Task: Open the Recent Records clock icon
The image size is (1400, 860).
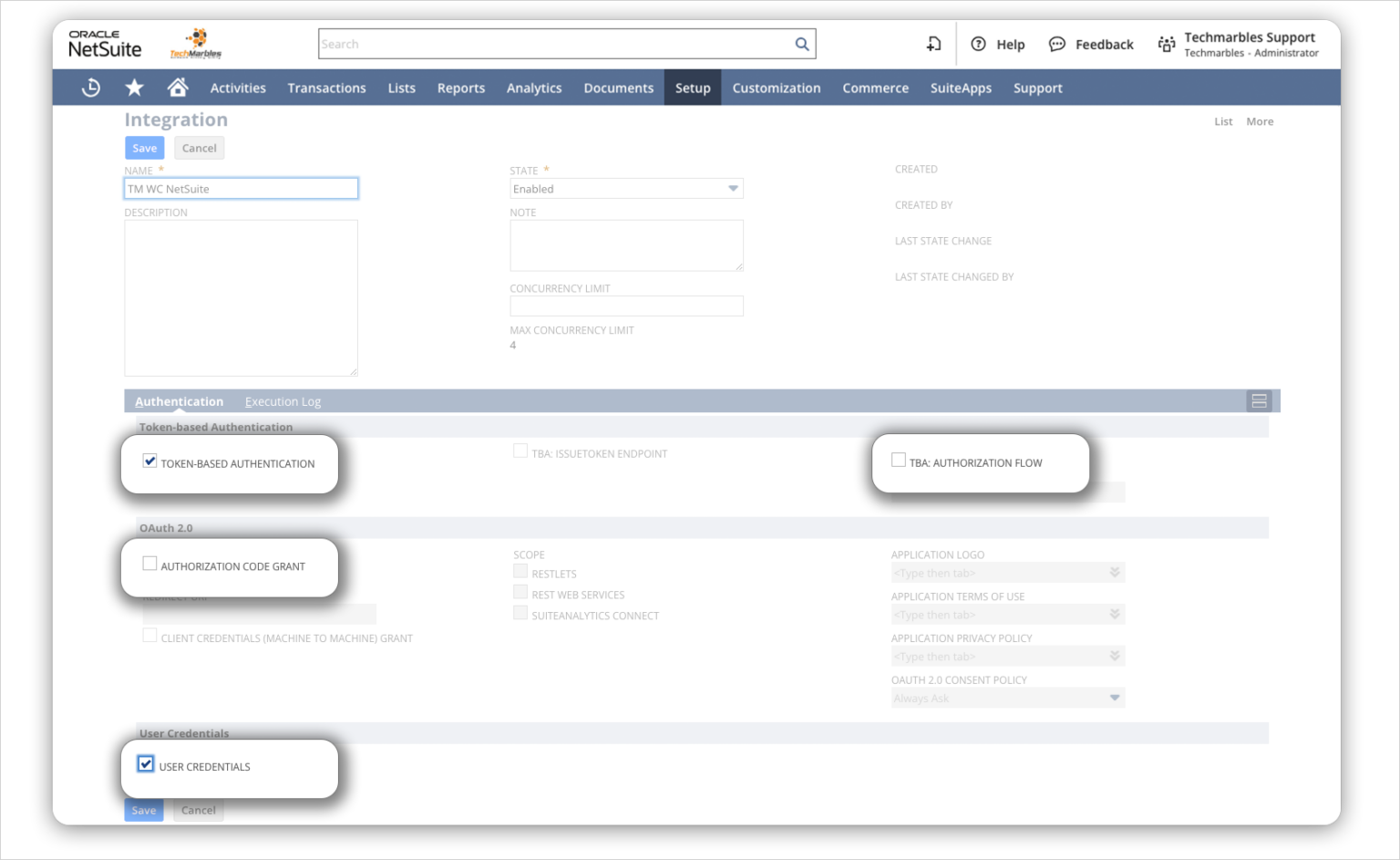Action: pos(91,88)
